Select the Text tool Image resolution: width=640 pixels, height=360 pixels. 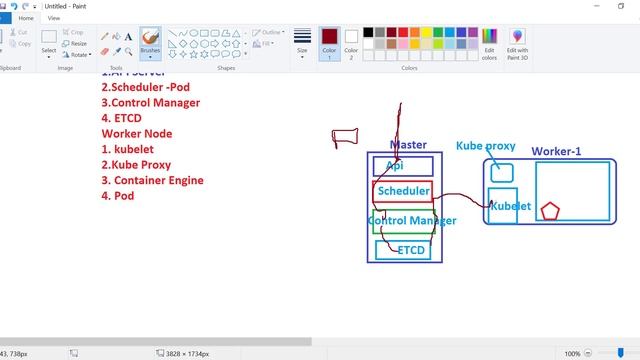tap(128, 37)
